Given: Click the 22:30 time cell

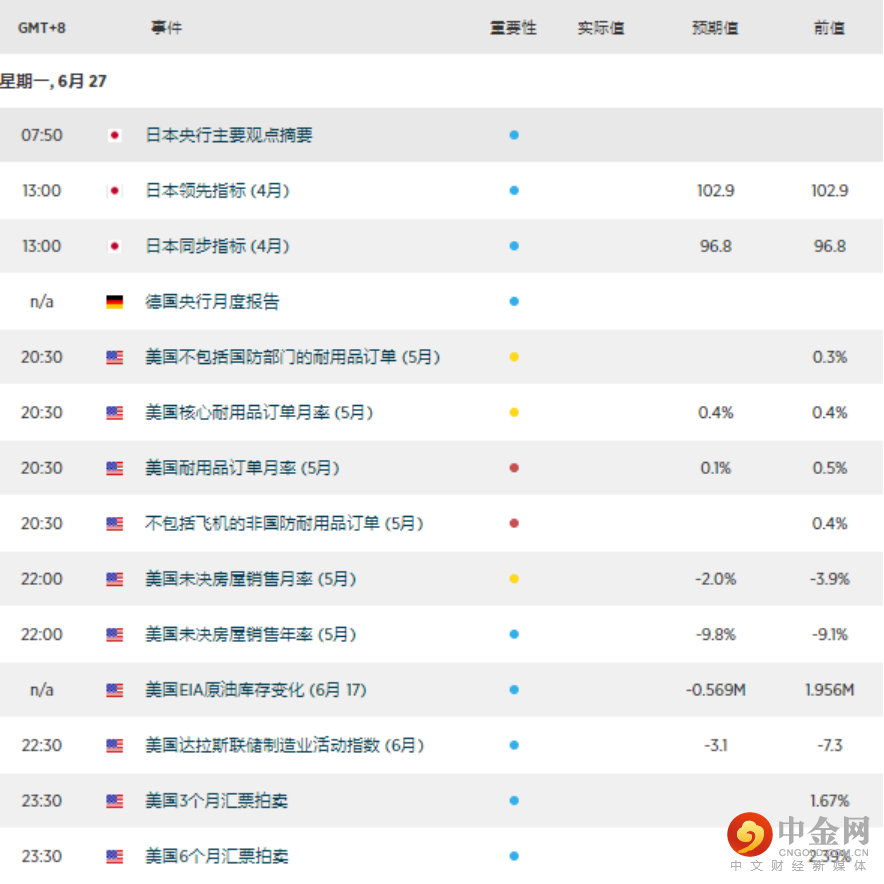Looking at the screenshot, I should pyautogui.click(x=42, y=745).
